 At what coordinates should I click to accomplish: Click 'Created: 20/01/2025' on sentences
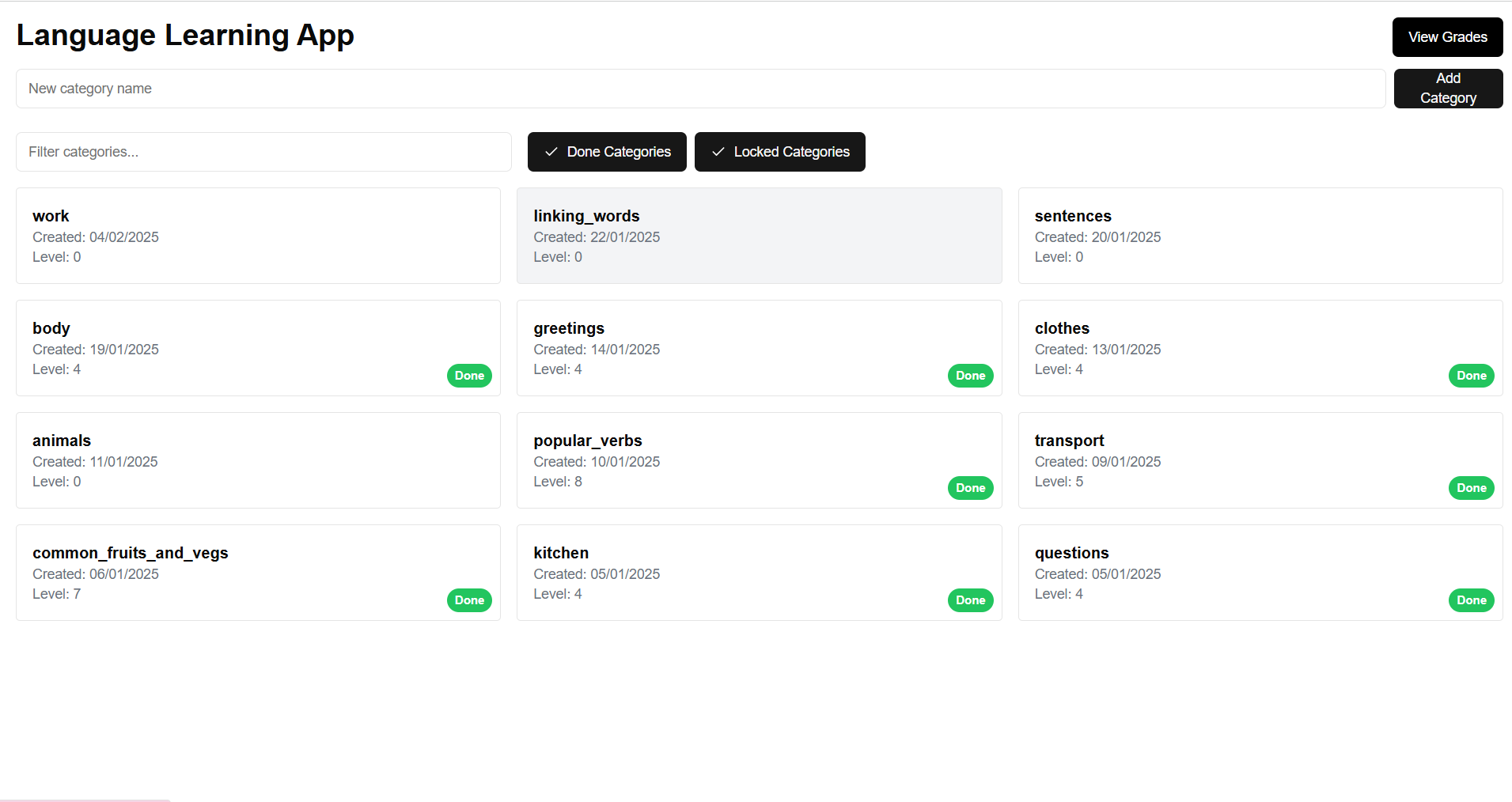coord(1097,237)
